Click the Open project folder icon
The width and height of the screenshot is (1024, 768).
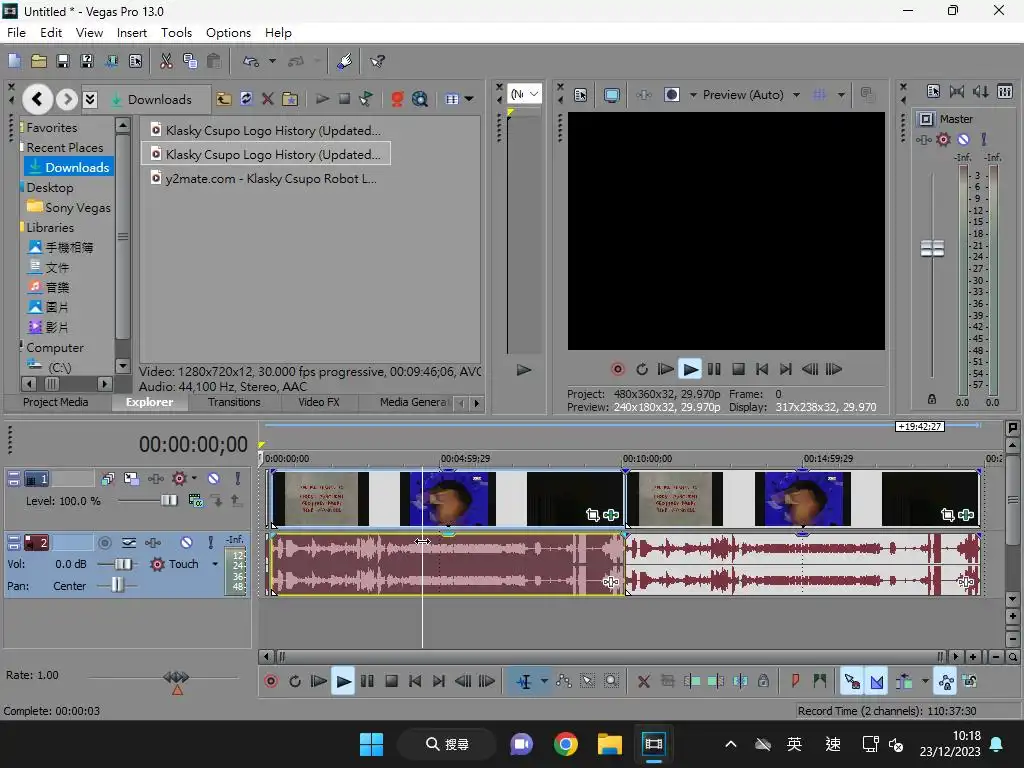pyautogui.click(x=39, y=61)
